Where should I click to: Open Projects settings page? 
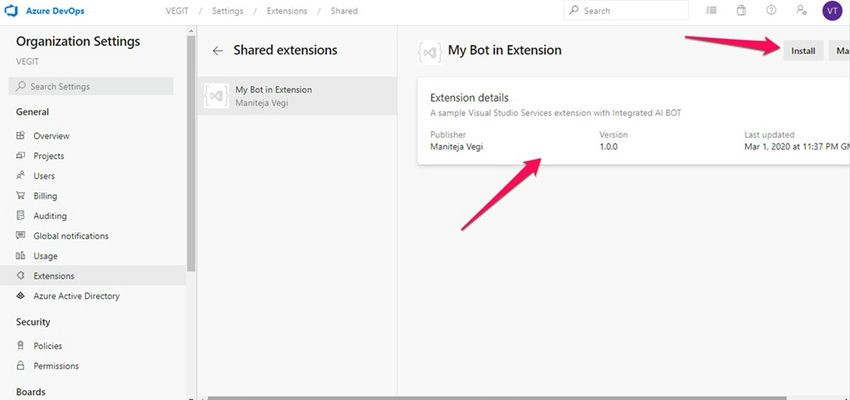[48, 156]
